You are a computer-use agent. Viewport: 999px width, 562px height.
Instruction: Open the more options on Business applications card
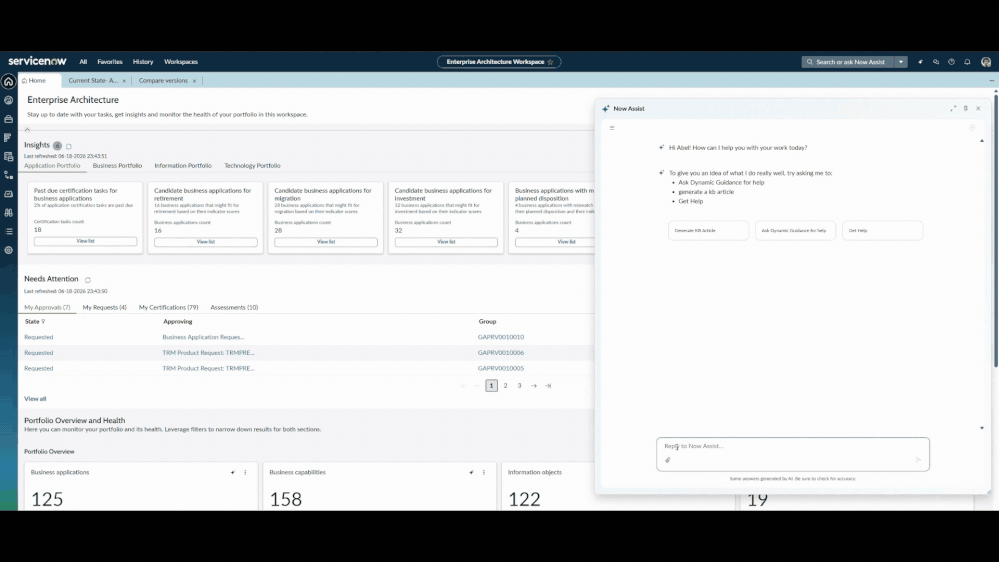(x=245, y=472)
